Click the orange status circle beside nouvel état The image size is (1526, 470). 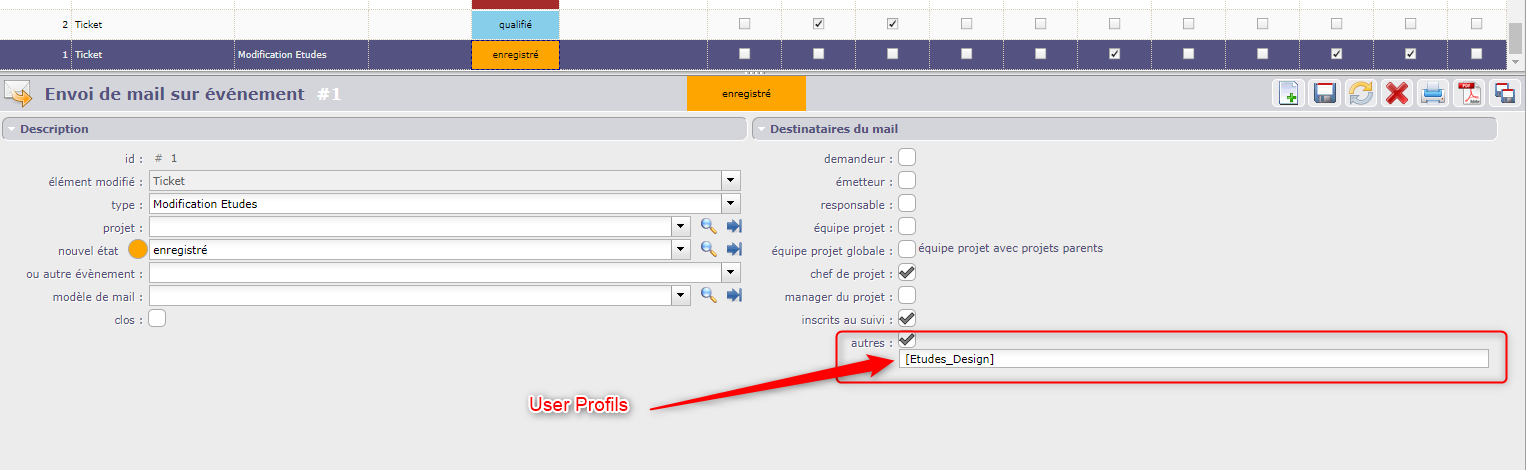click(138, 250)
